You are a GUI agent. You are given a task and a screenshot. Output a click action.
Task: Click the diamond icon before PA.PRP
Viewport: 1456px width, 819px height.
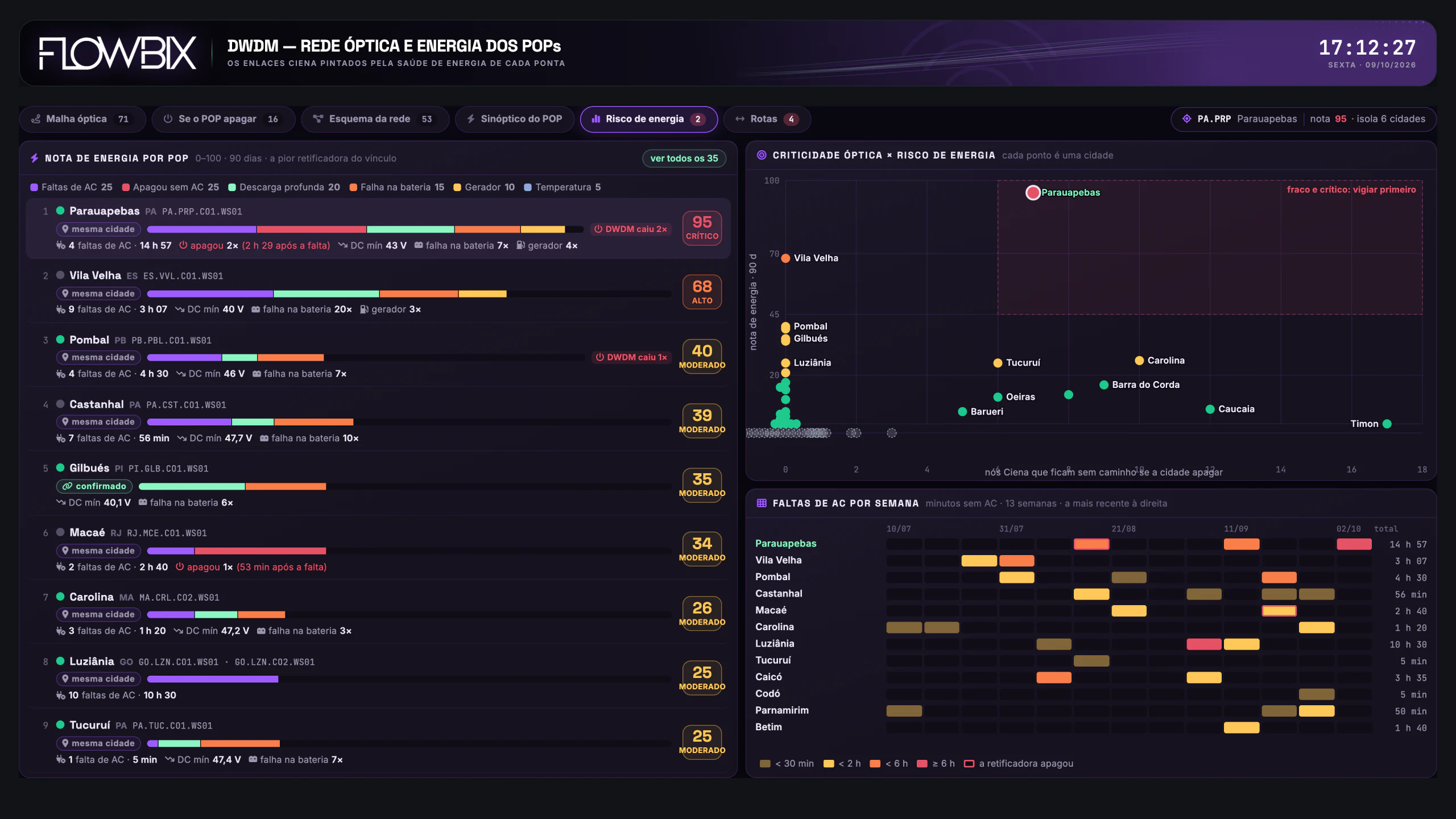click(x=1187, y=119)
